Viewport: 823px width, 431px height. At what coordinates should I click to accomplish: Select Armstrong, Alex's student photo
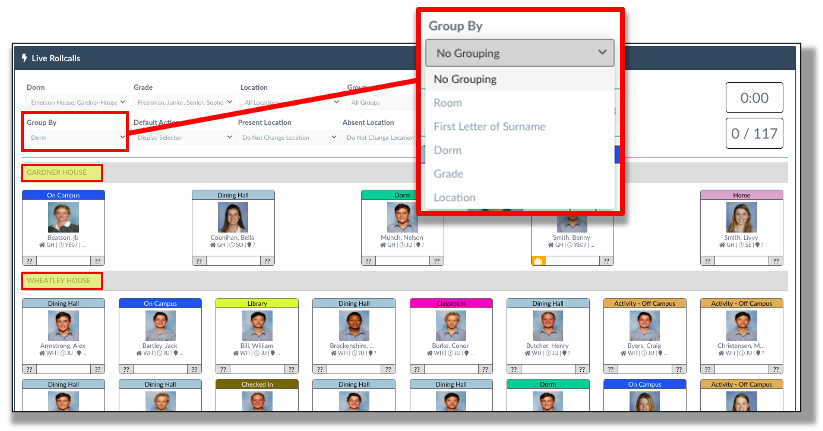click(64, 325)
